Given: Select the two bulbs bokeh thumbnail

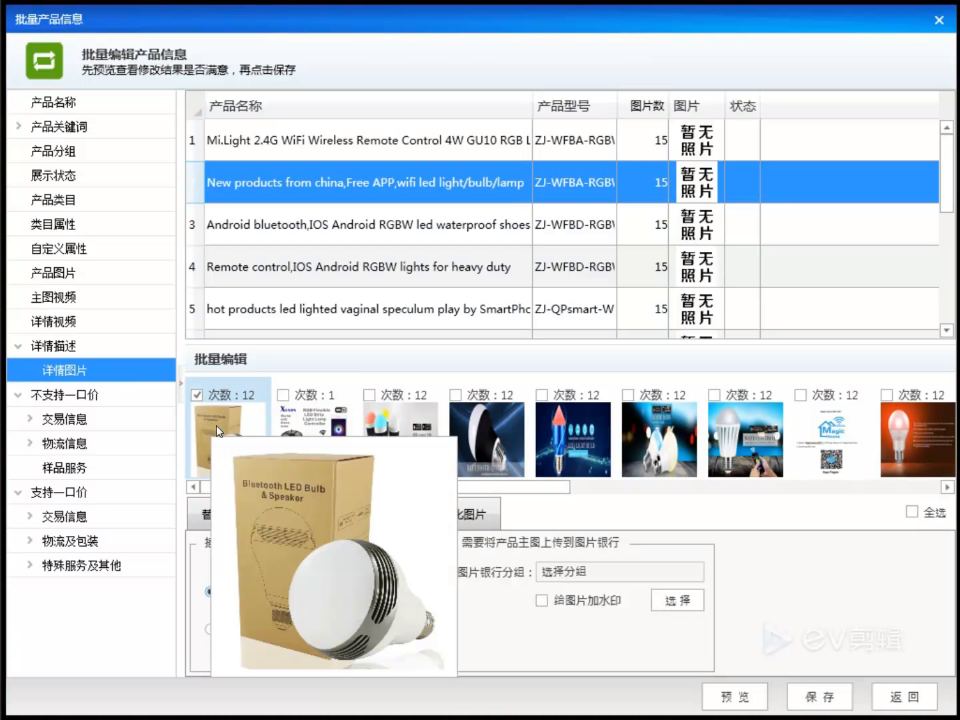Looking at the screenshot, I should point(659,440).
